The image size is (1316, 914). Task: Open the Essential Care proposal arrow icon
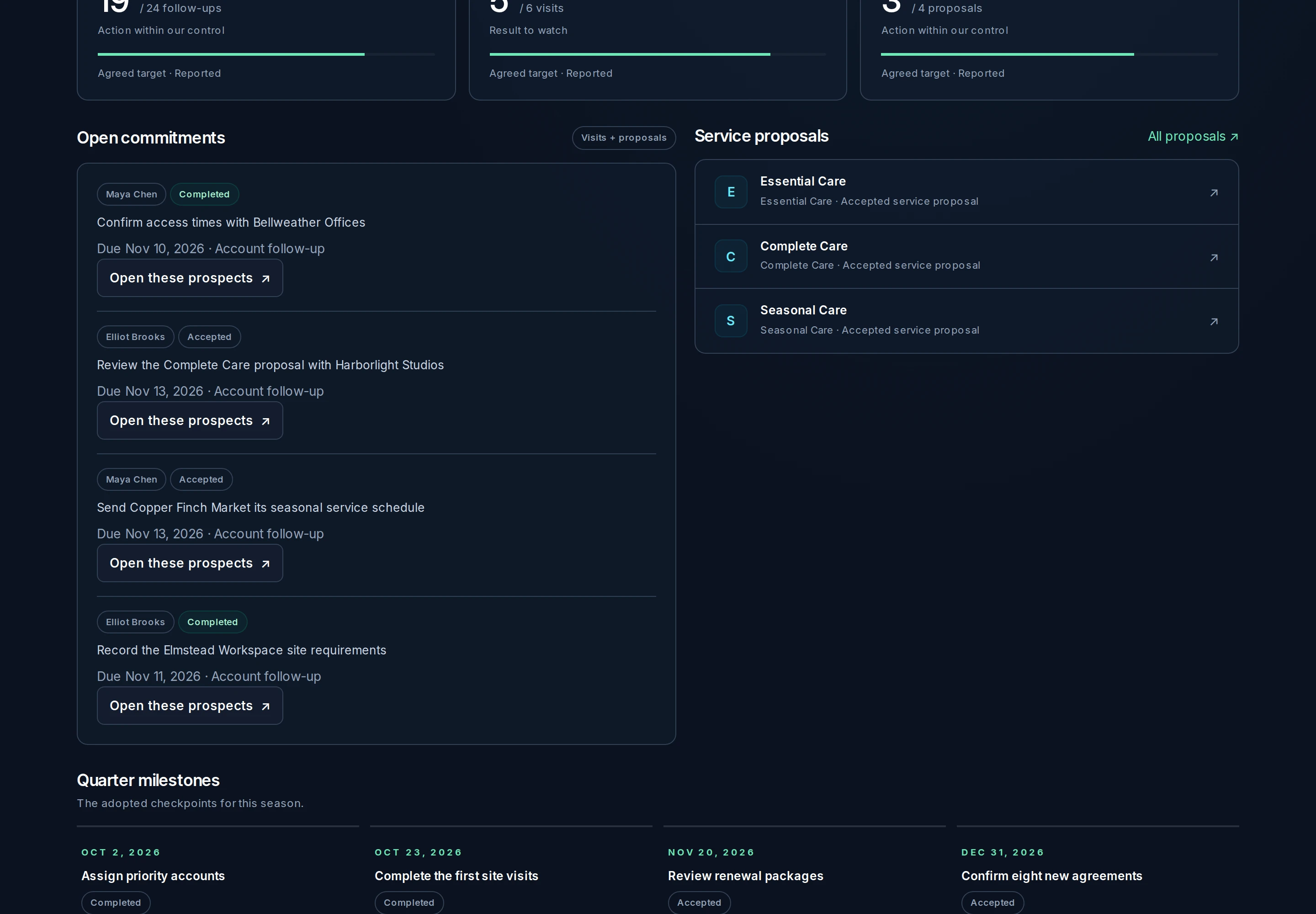click(x=1214, y=192)
